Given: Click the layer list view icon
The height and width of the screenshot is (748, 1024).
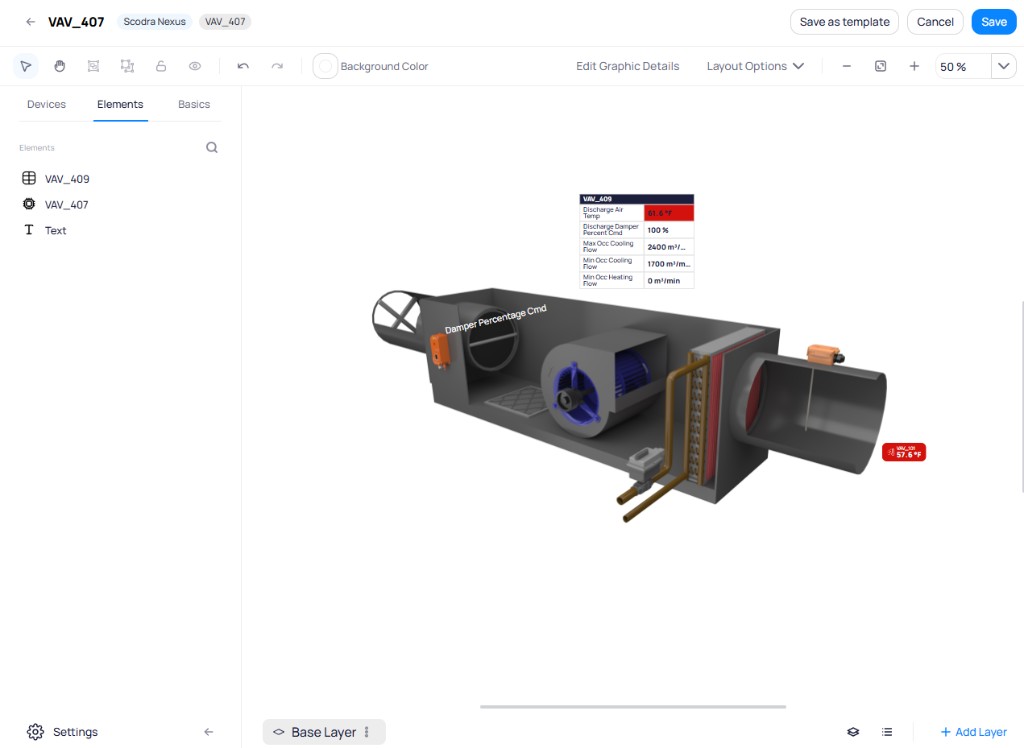Looking at the screenshot, I should (887, 732).
